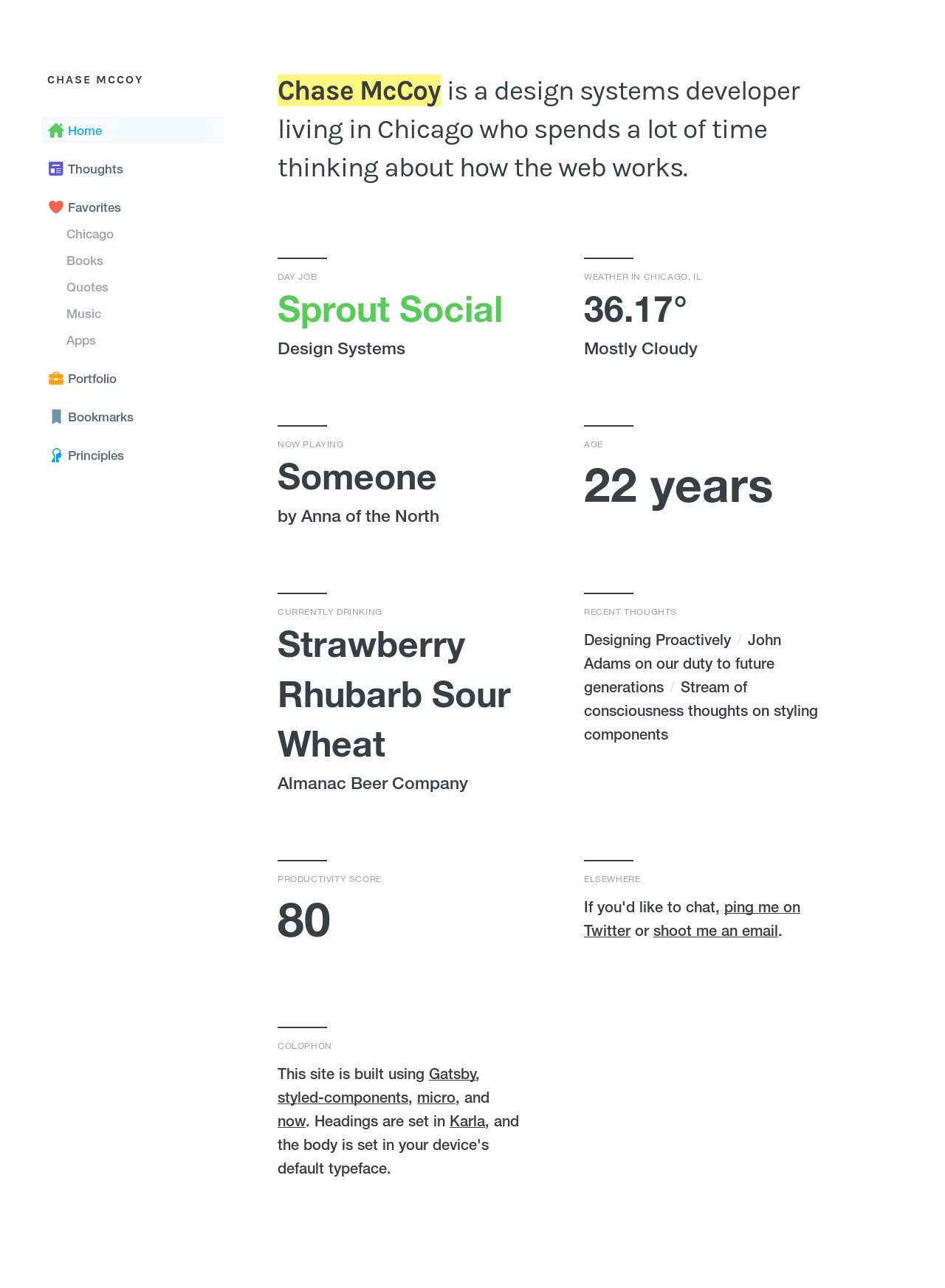Select Music in the sidebar
The width and height of the screenshot is (945, 1288).
coord(84,314)
